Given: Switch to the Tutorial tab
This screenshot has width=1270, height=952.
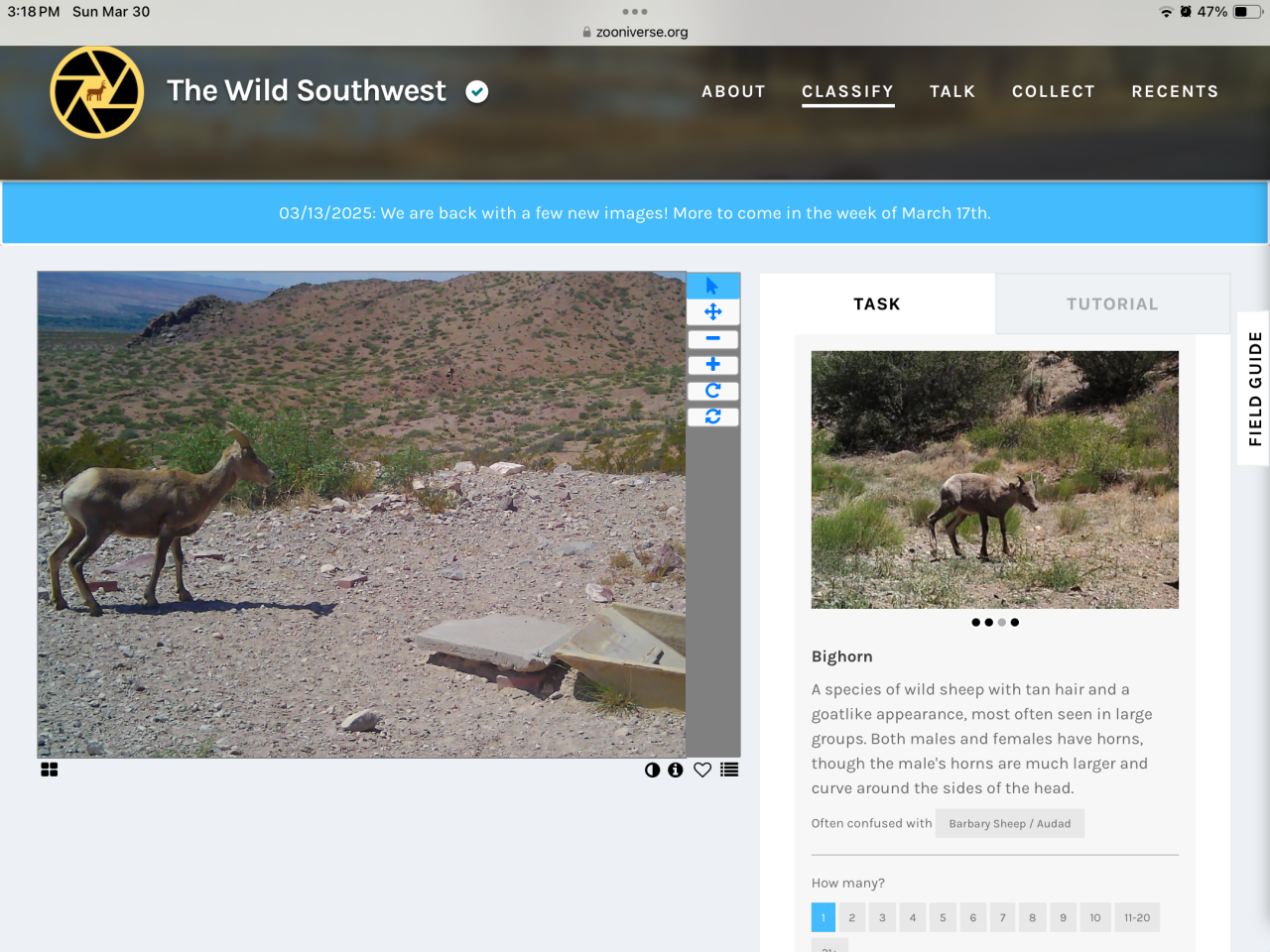Looking at the screenshot, I should (1112, 304).
